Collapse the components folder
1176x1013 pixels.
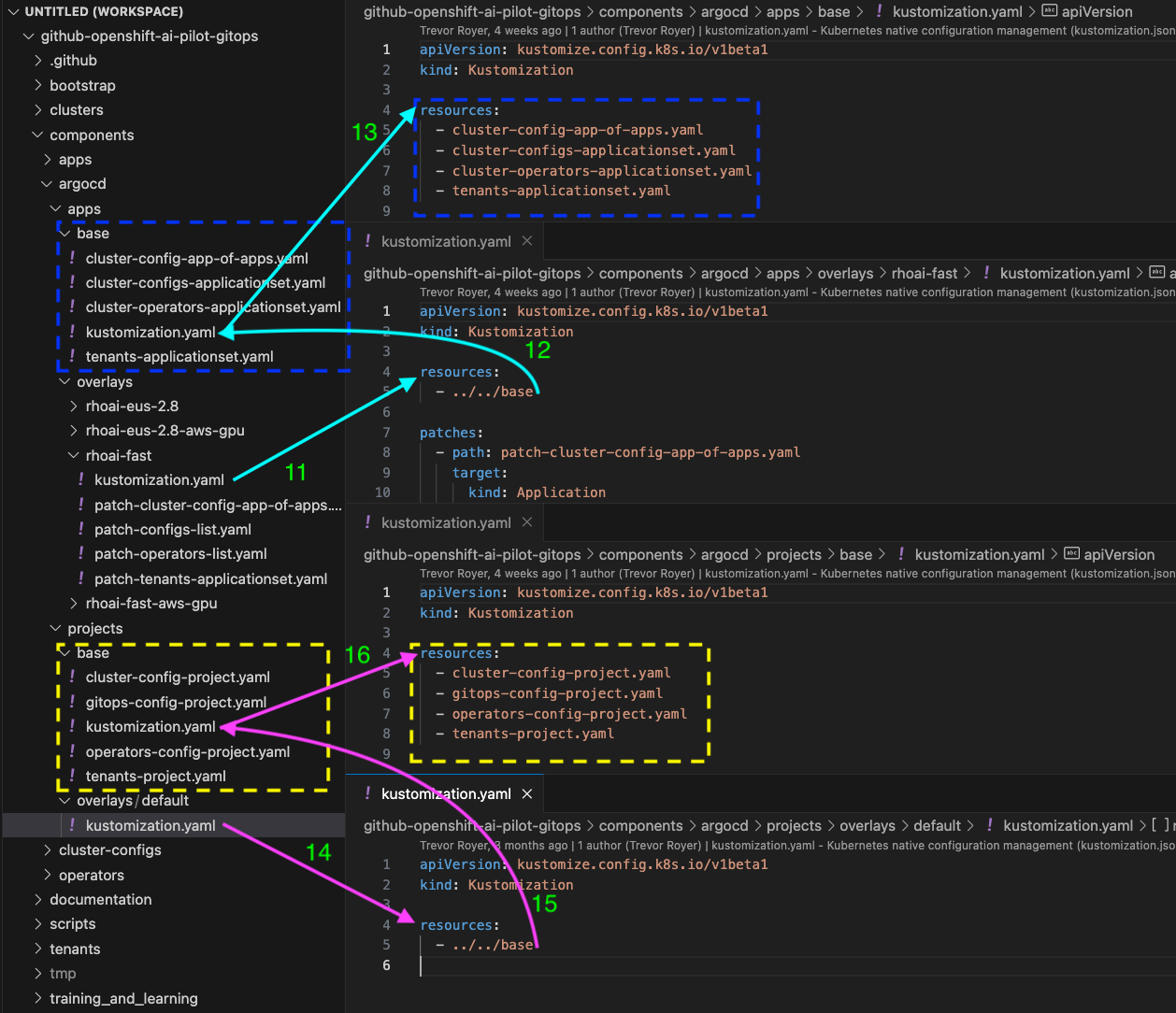pos(37,135)
